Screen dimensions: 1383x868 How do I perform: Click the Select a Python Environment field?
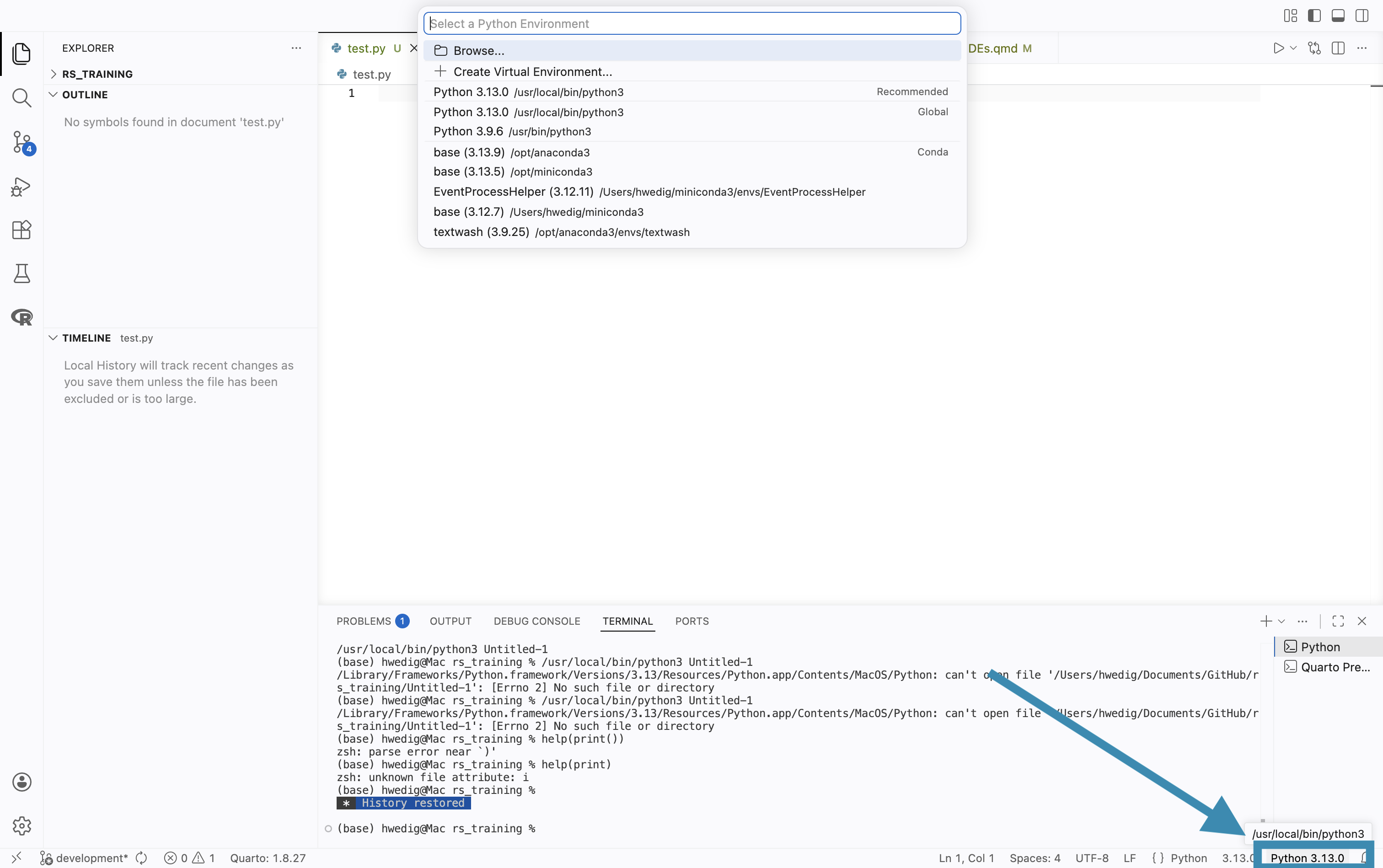click(692, 23)
